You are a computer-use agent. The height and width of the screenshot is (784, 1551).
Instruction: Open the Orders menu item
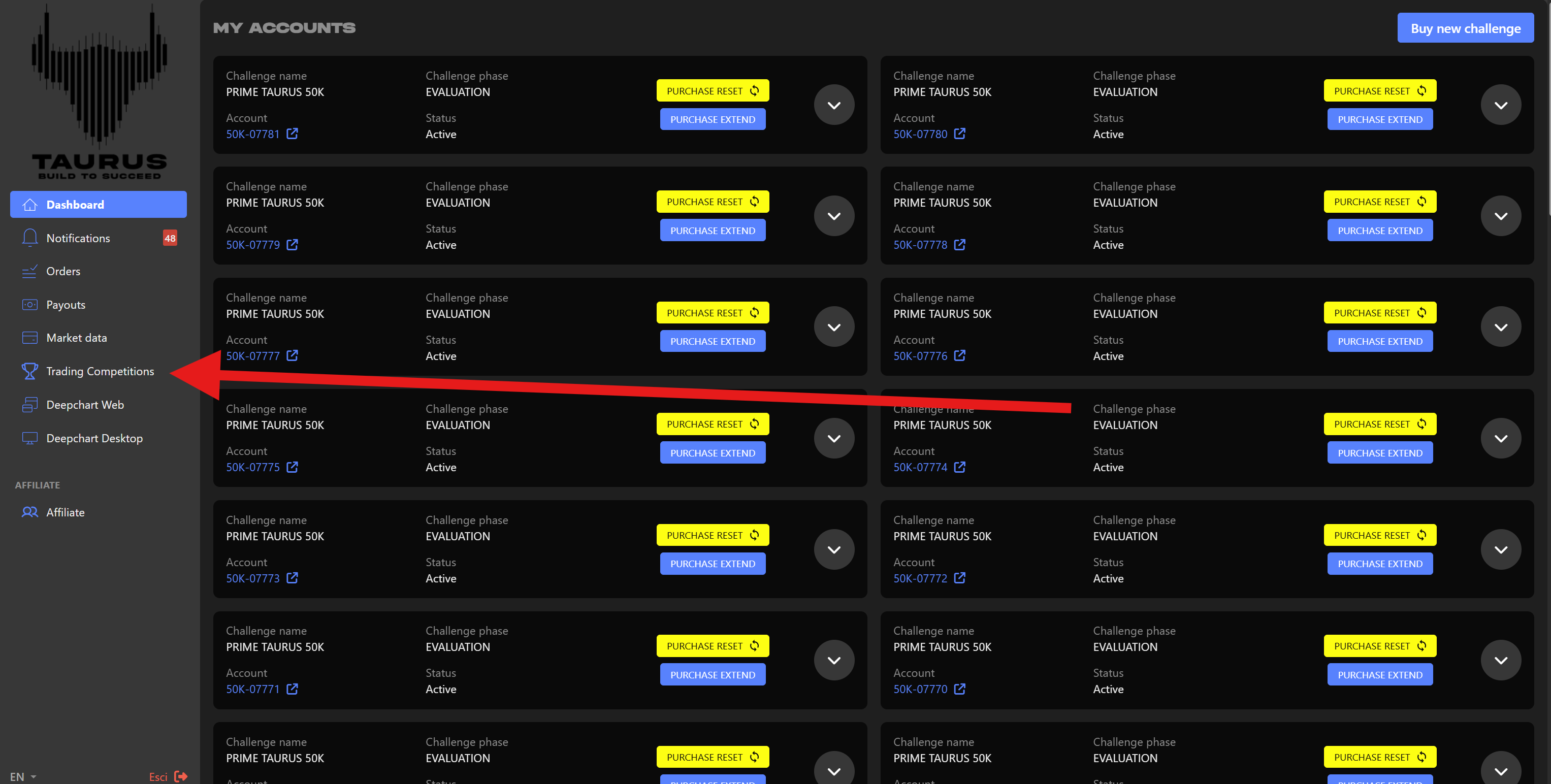[x=63, y=271]
